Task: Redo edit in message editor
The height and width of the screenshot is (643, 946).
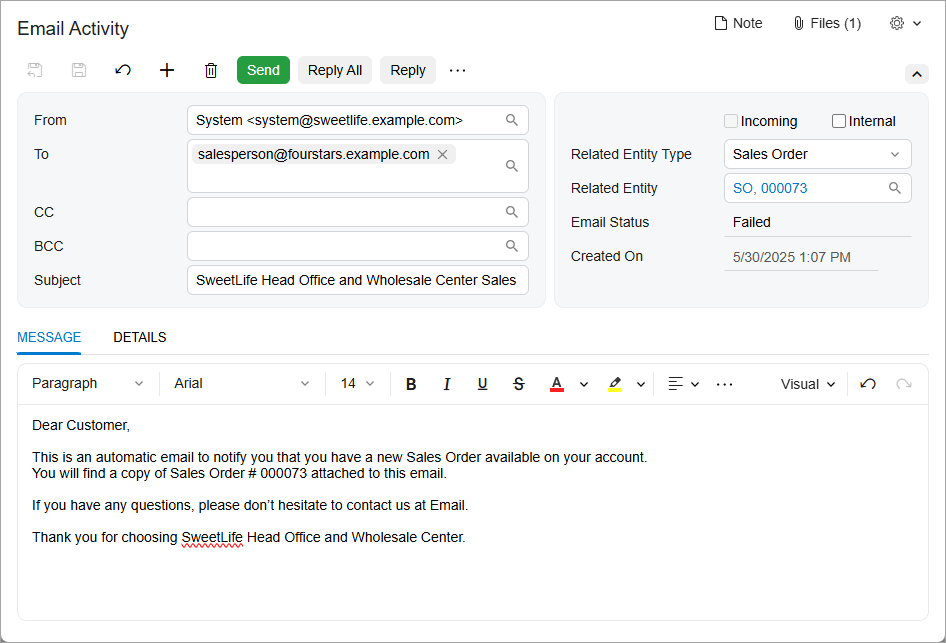Action: (x=904, y=384)
